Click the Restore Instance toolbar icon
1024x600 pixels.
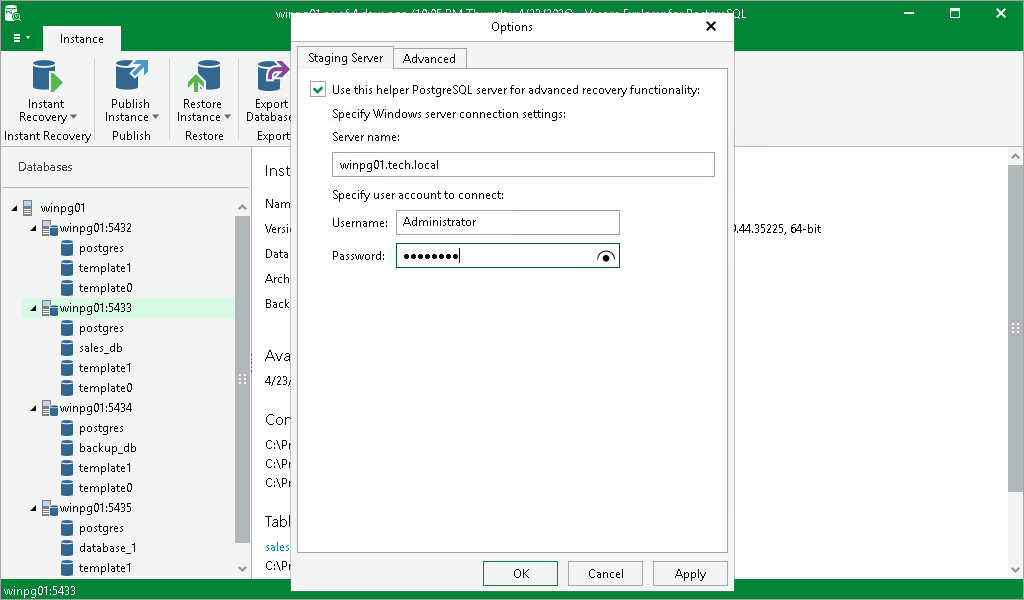204,76
